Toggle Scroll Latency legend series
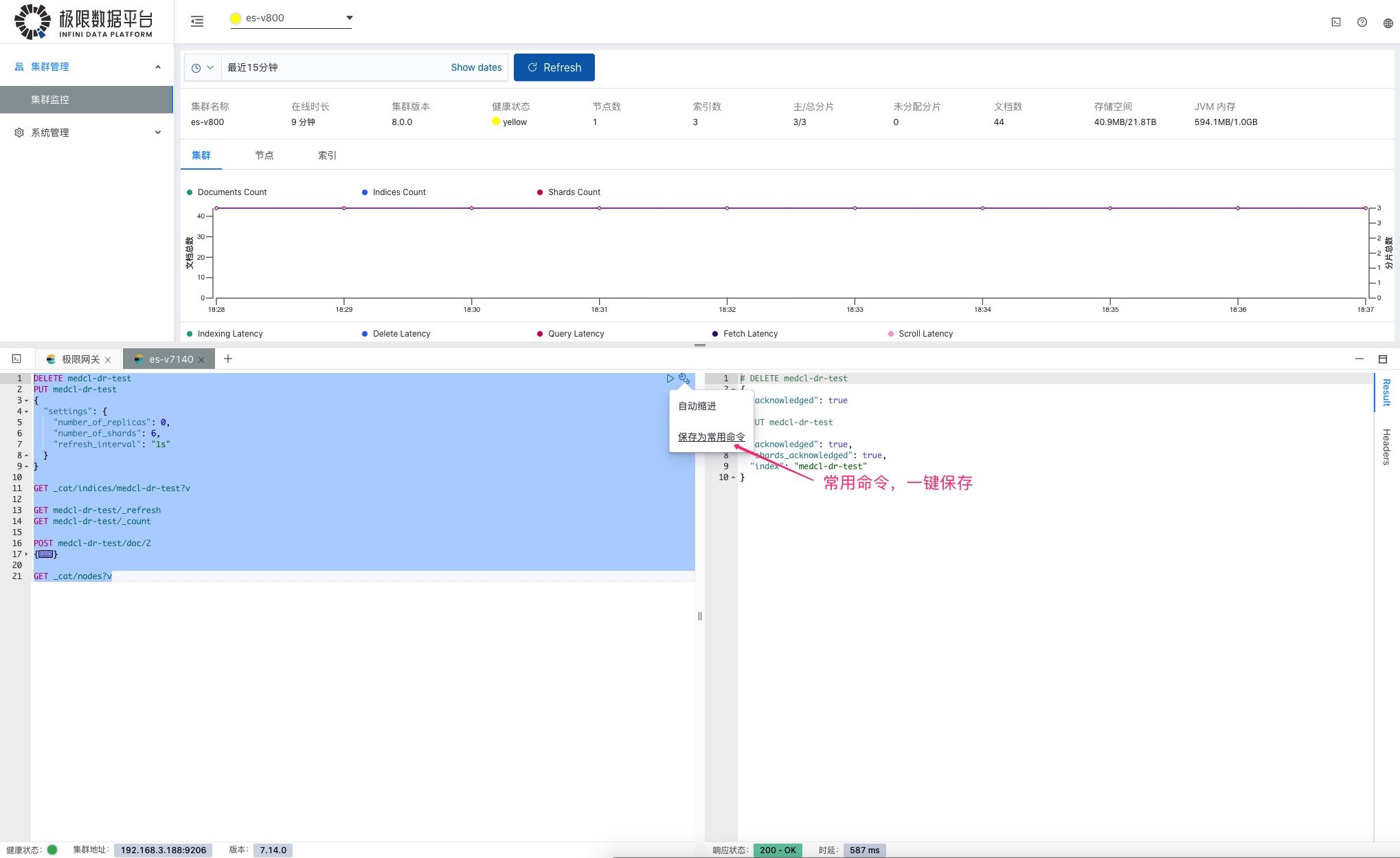Image resolution: width=1400 pixels, height=858 pixels. [x=921, y=334]
